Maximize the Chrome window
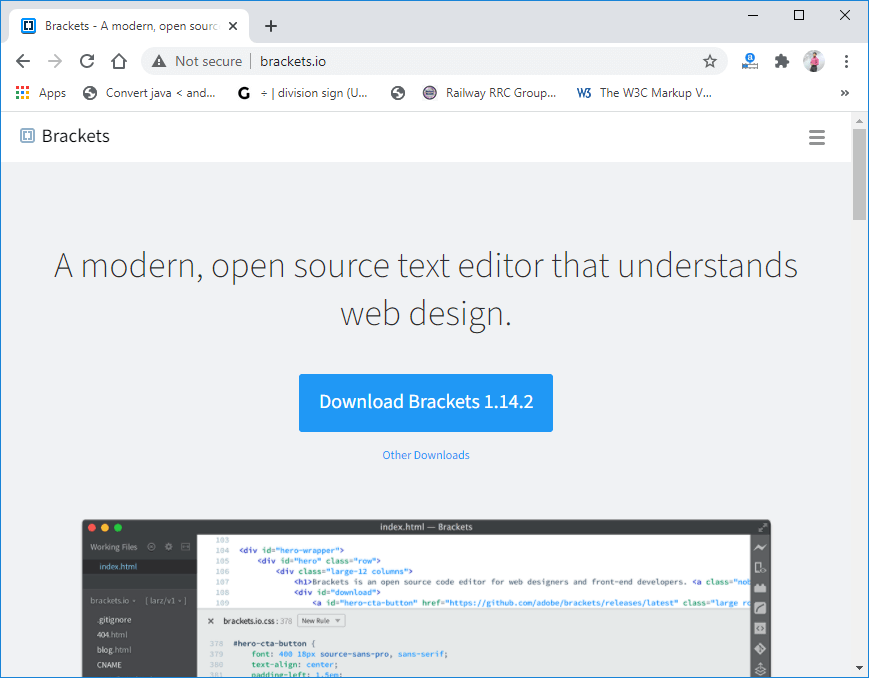Viewport: 869px width, 678px height. [799, 16]
